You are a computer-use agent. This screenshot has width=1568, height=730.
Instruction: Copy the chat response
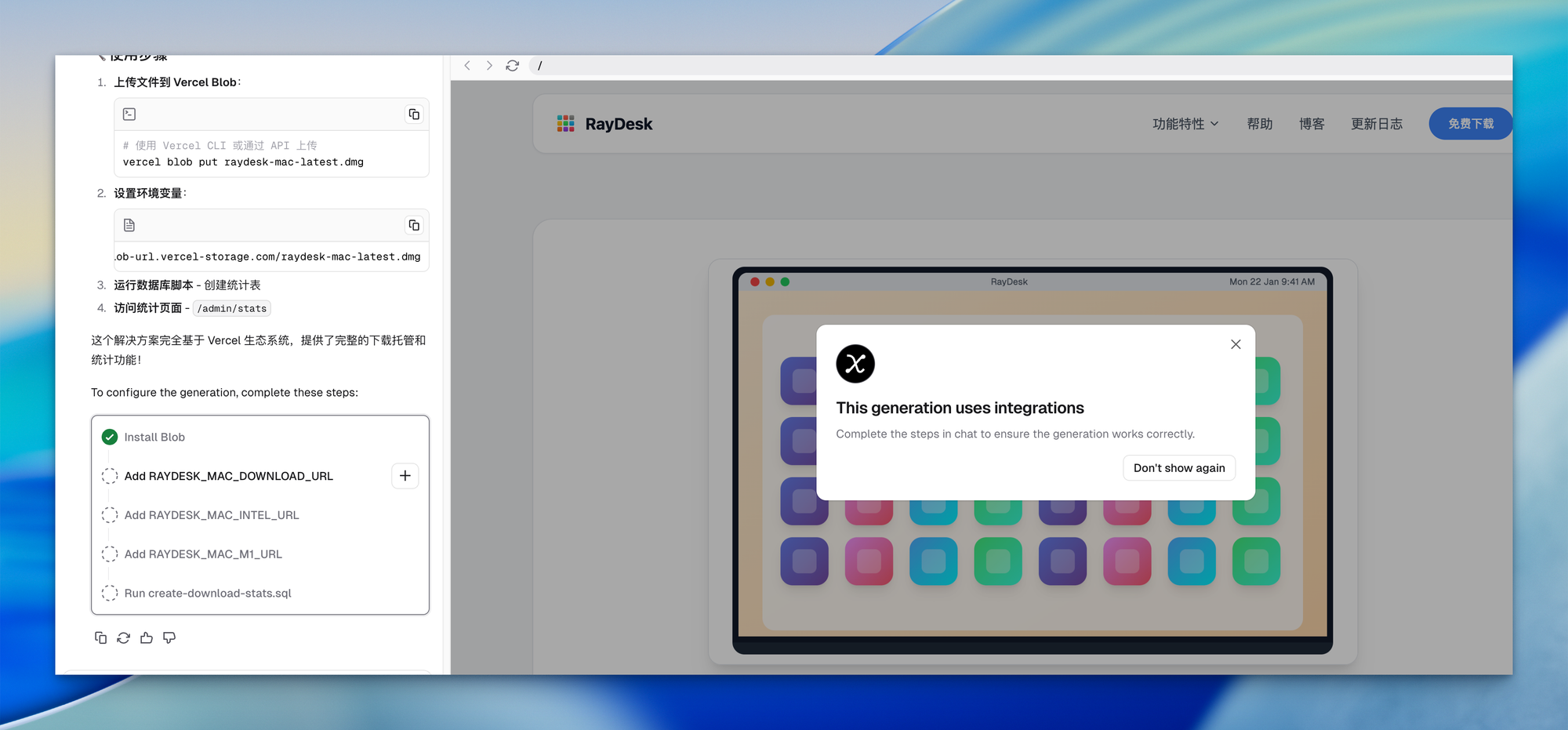pyautogui.click(x=100, y=638)
